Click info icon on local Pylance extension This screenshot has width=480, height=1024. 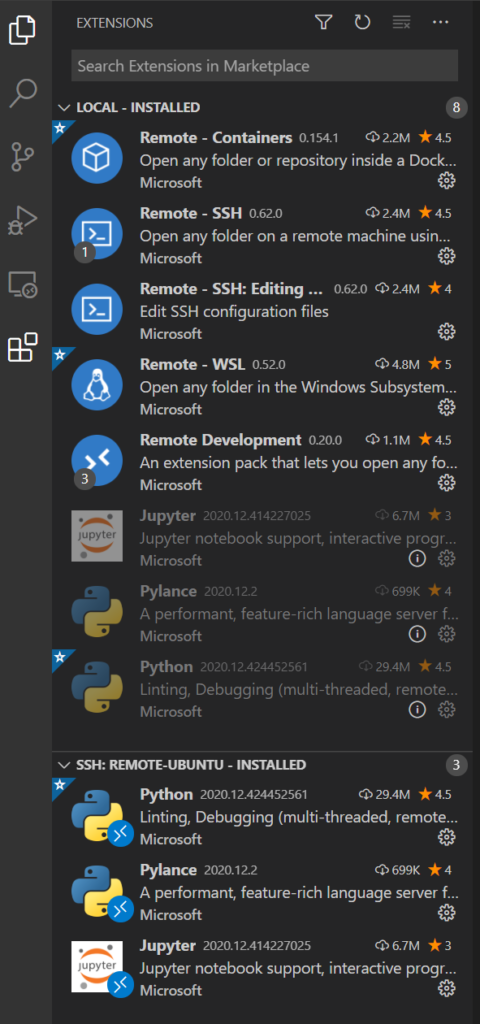417,633
